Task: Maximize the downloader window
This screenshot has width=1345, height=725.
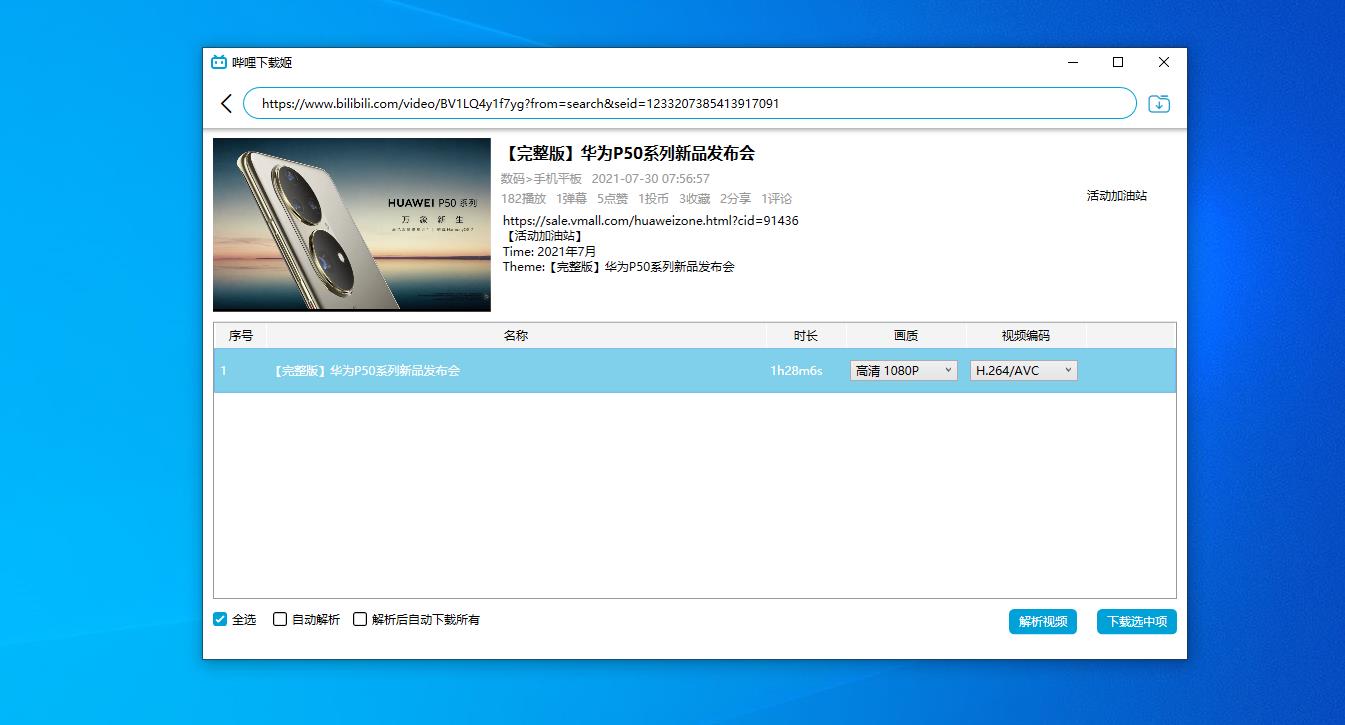Action: click(x=1118, y=62)
